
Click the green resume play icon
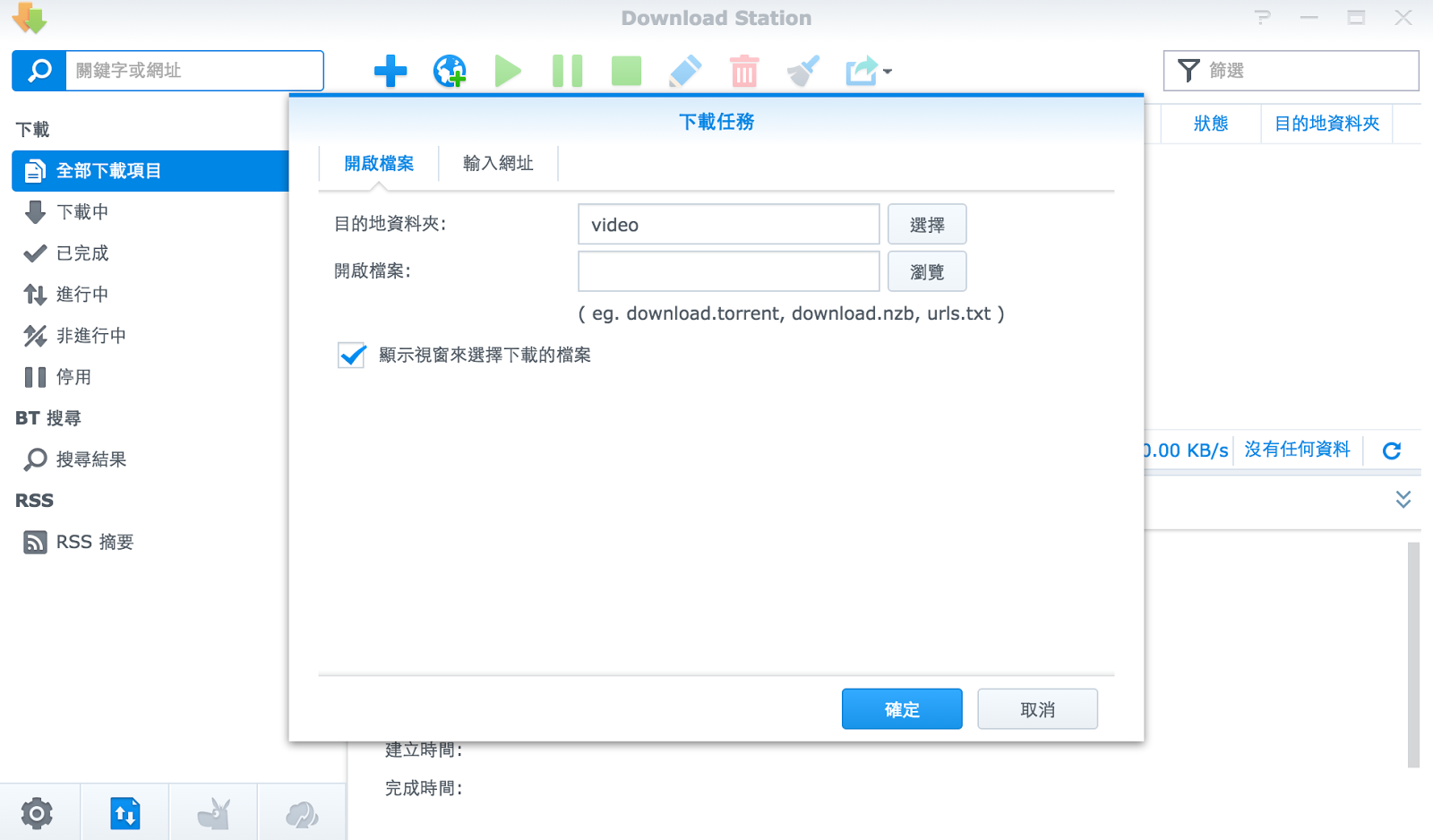pyautogui.click(x=508, y=71)
